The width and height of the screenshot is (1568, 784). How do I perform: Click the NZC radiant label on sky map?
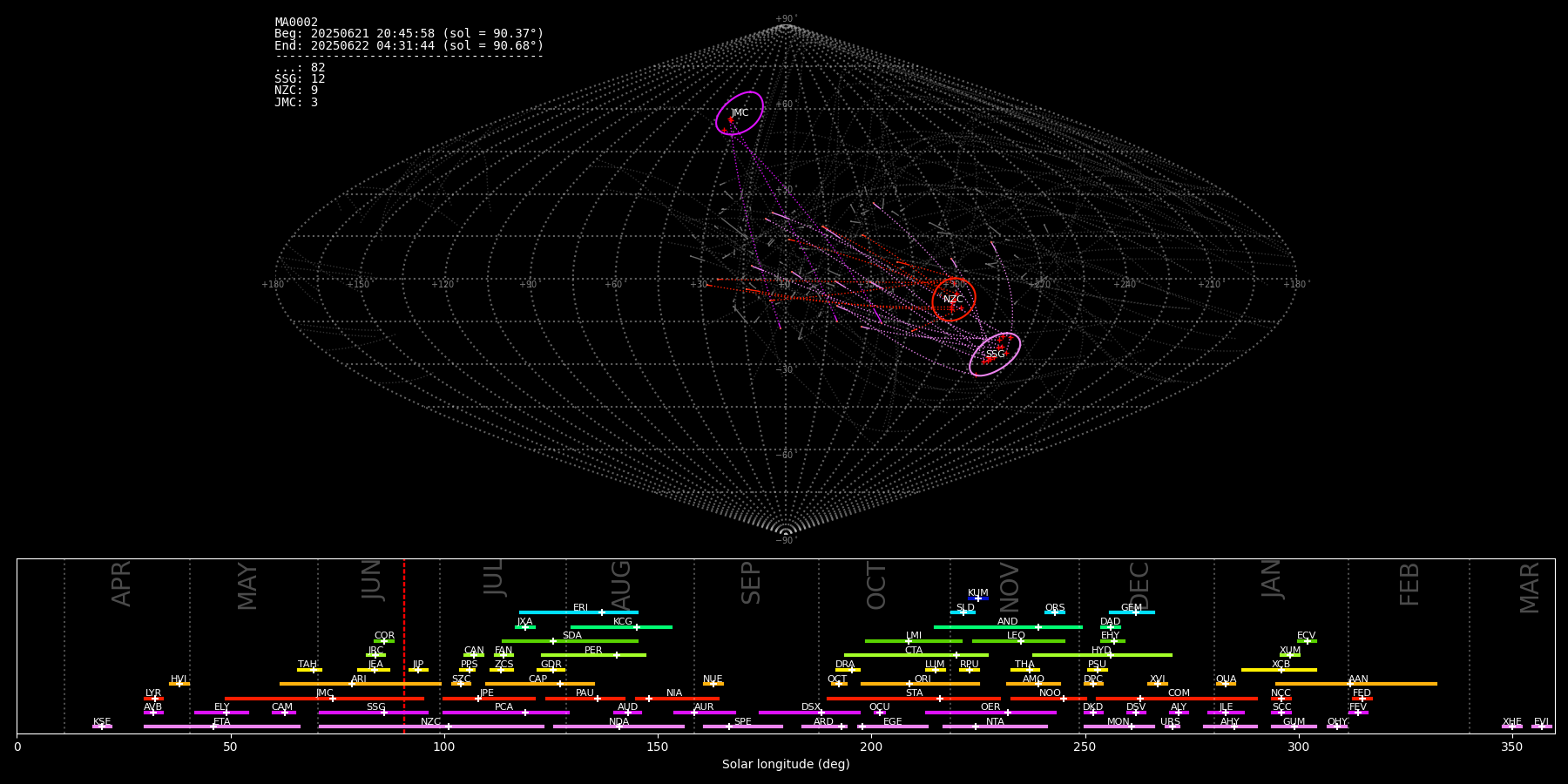point(953,300)
